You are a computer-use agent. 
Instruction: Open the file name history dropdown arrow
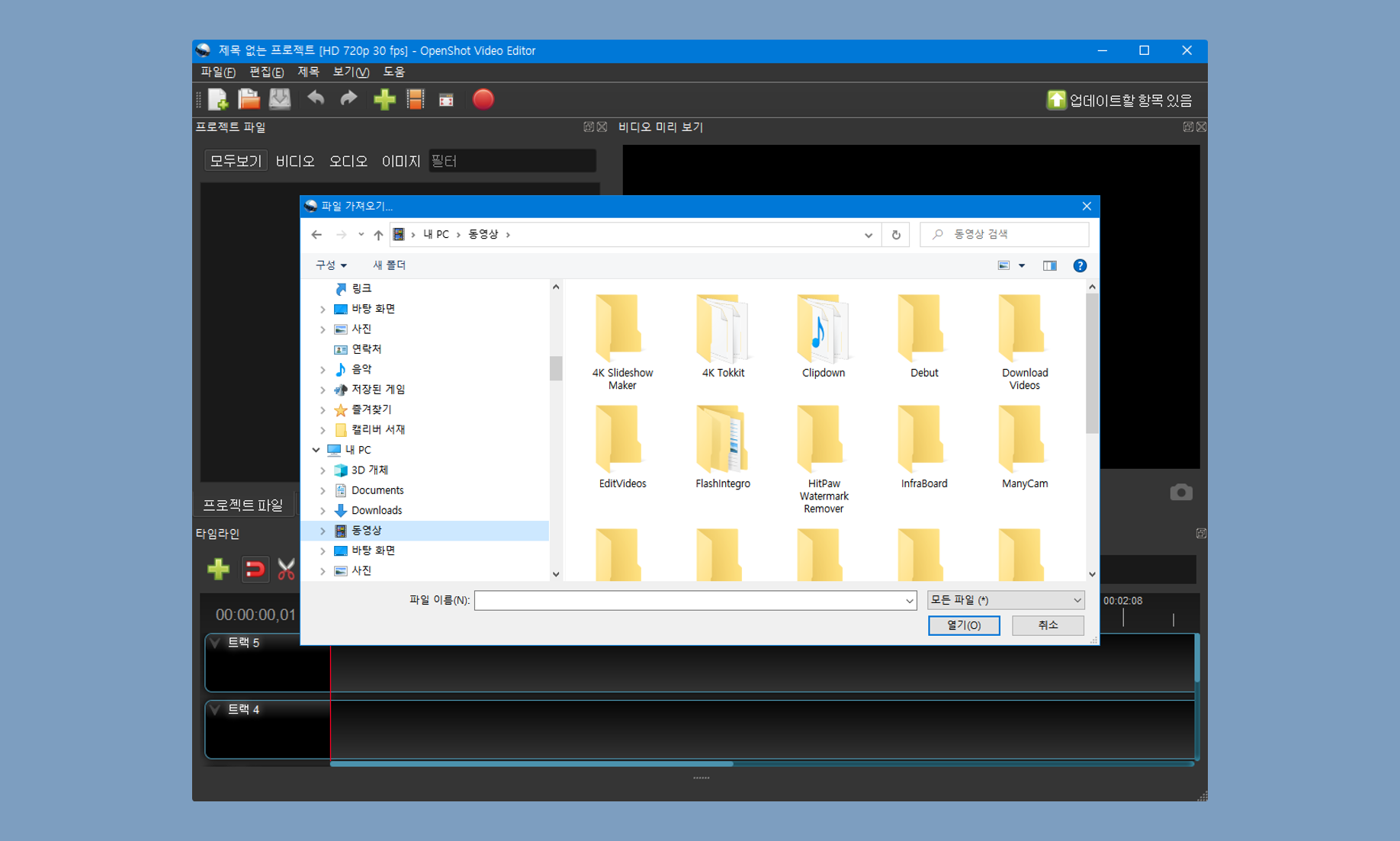pos(909,601)
